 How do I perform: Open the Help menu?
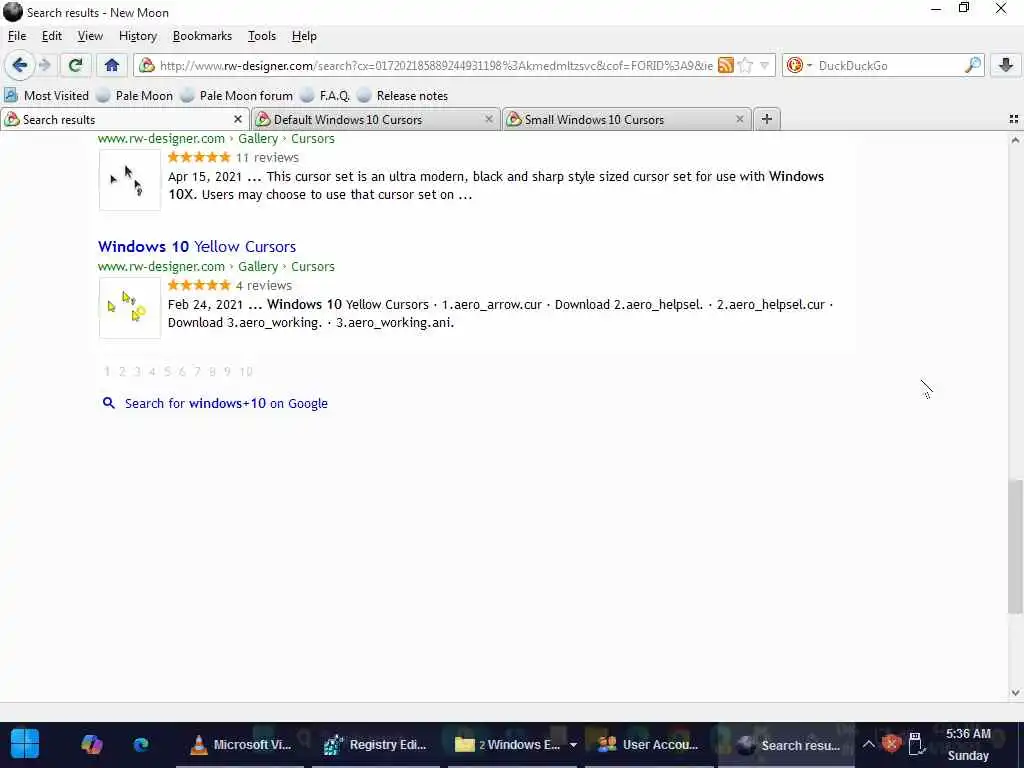[x=304, y=36]
